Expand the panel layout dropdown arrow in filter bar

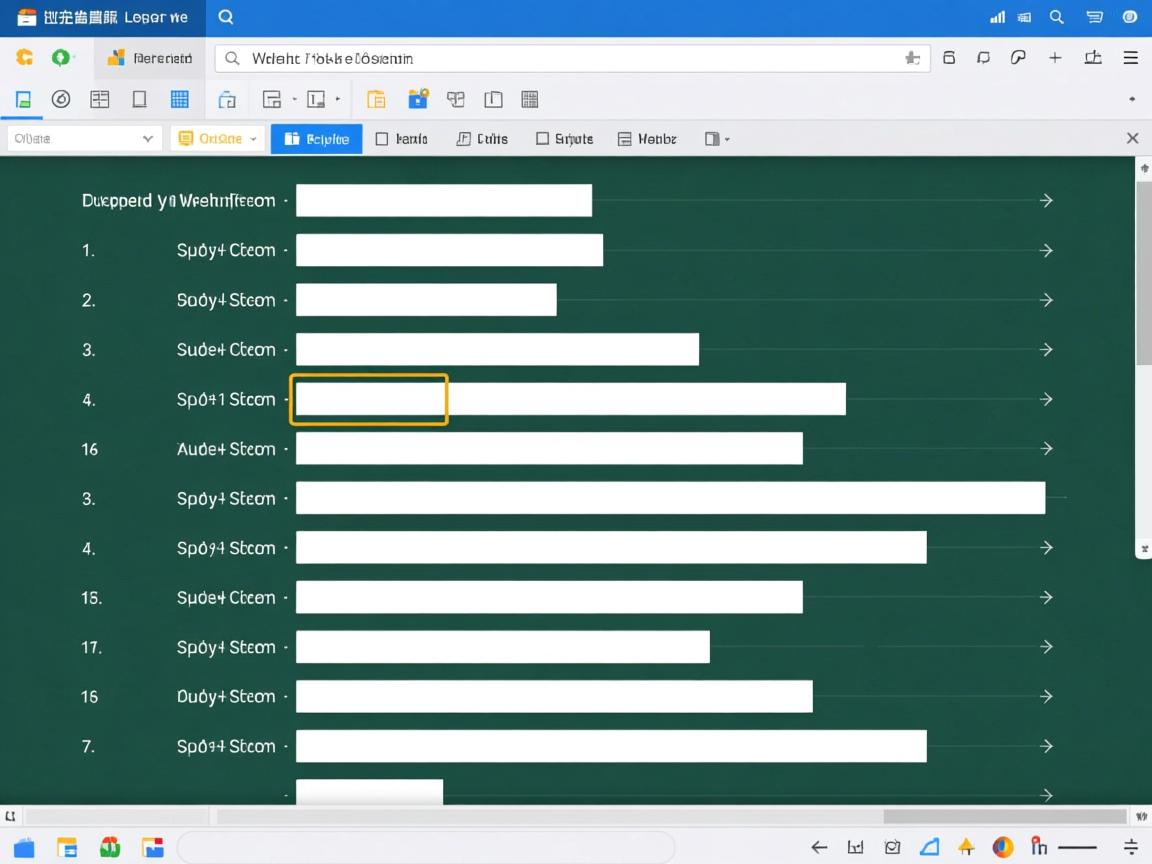pos(727,139)
